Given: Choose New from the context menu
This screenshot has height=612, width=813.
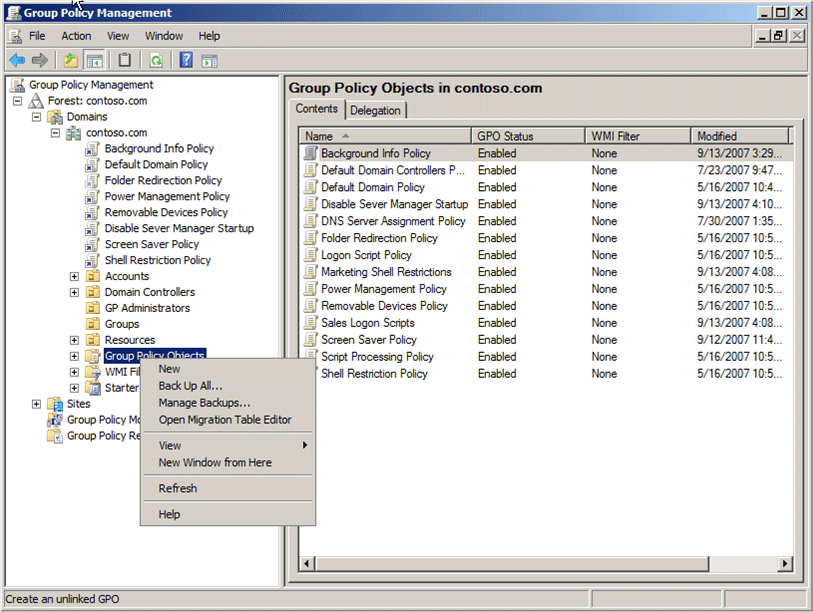Looking at the screenshot, I should pyautogui.click(x=170, y=369).
